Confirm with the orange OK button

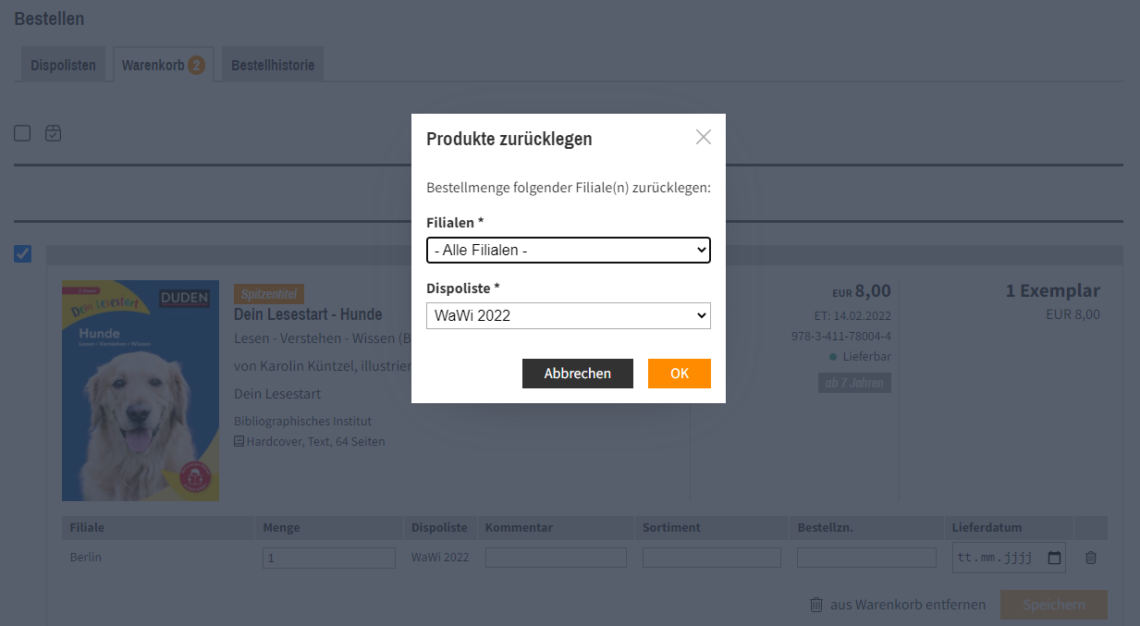click(679, 373)
